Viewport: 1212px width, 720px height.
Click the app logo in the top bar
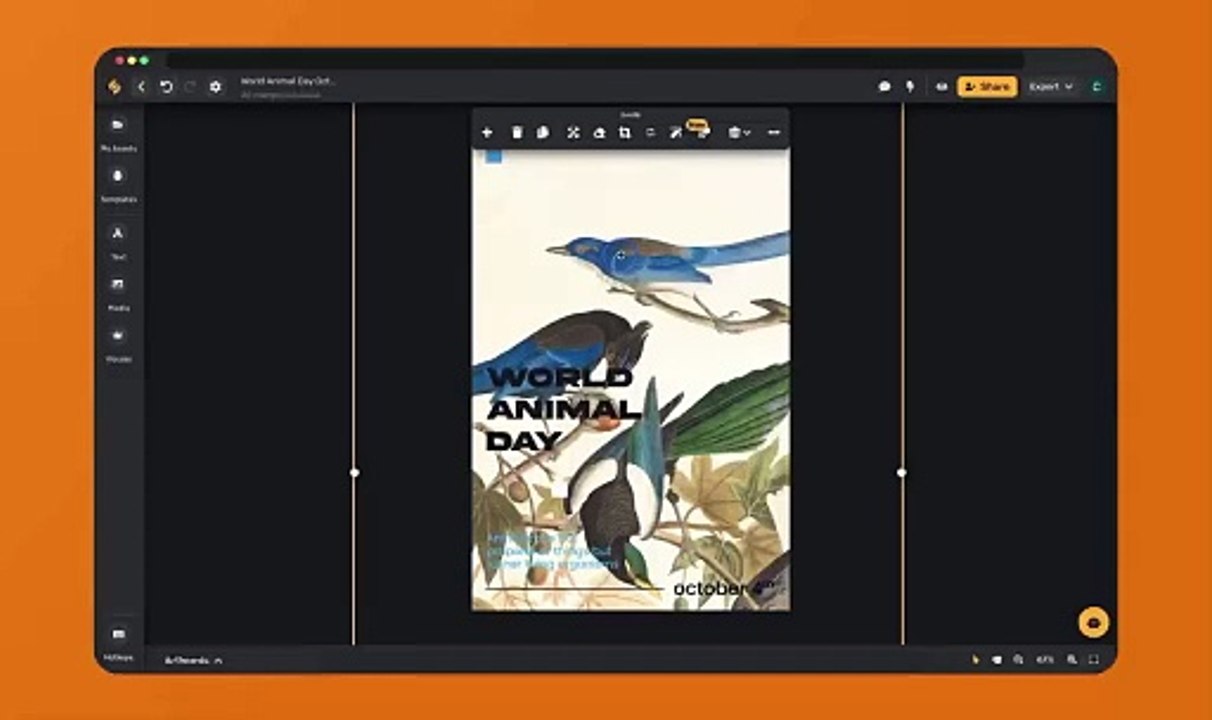114,87
